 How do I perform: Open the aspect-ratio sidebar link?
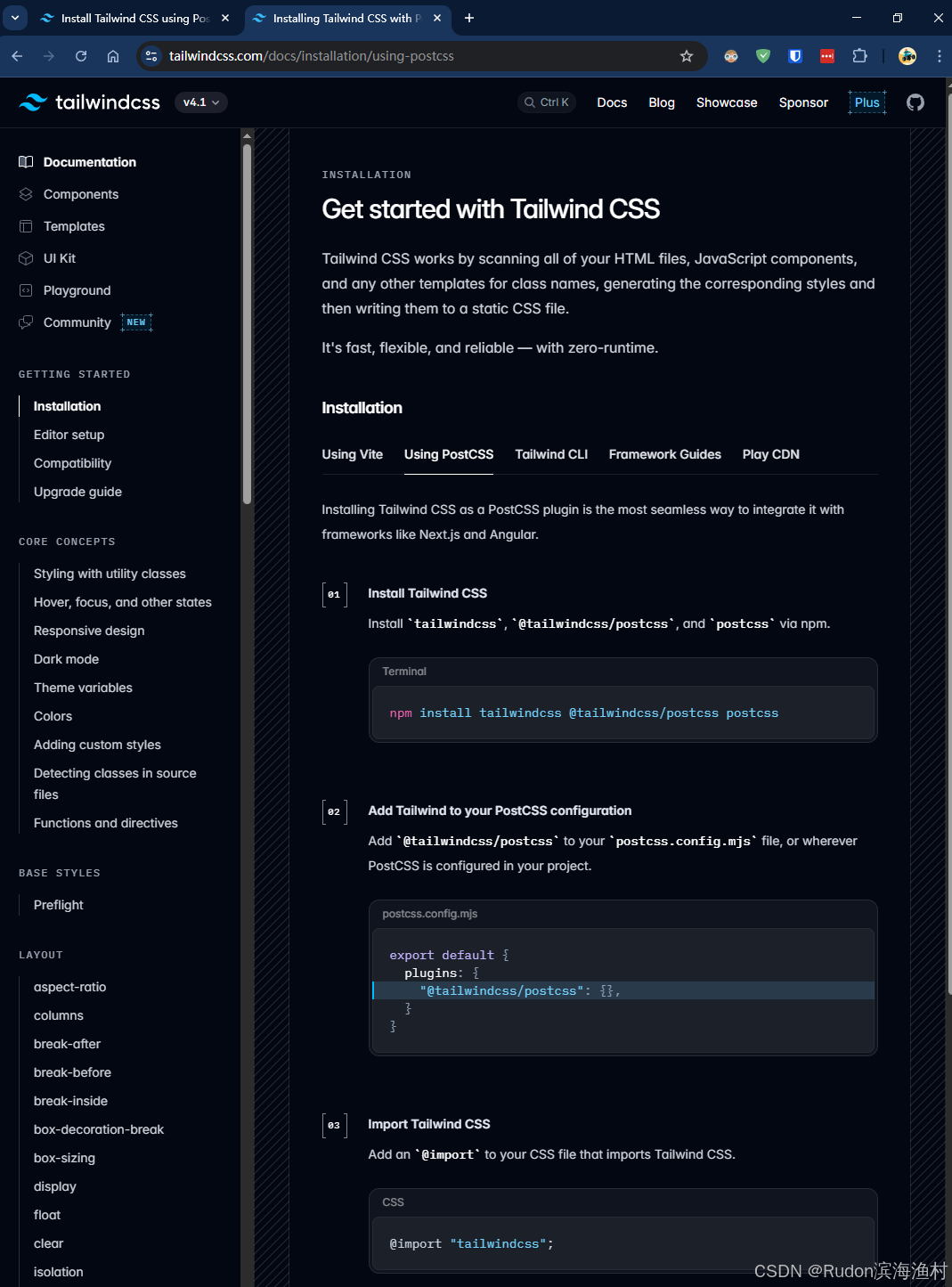pos(70,987)
